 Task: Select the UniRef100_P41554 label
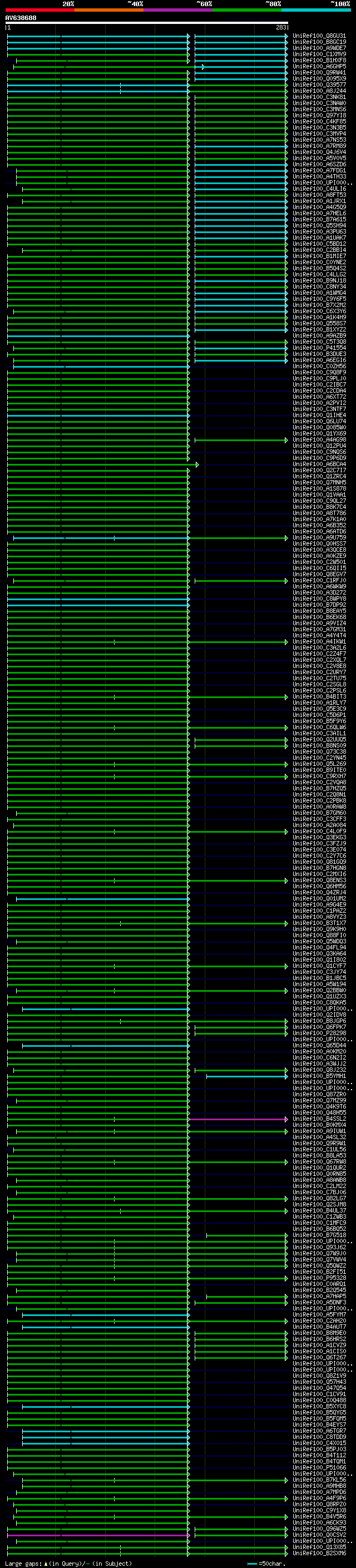click(319, 348)
